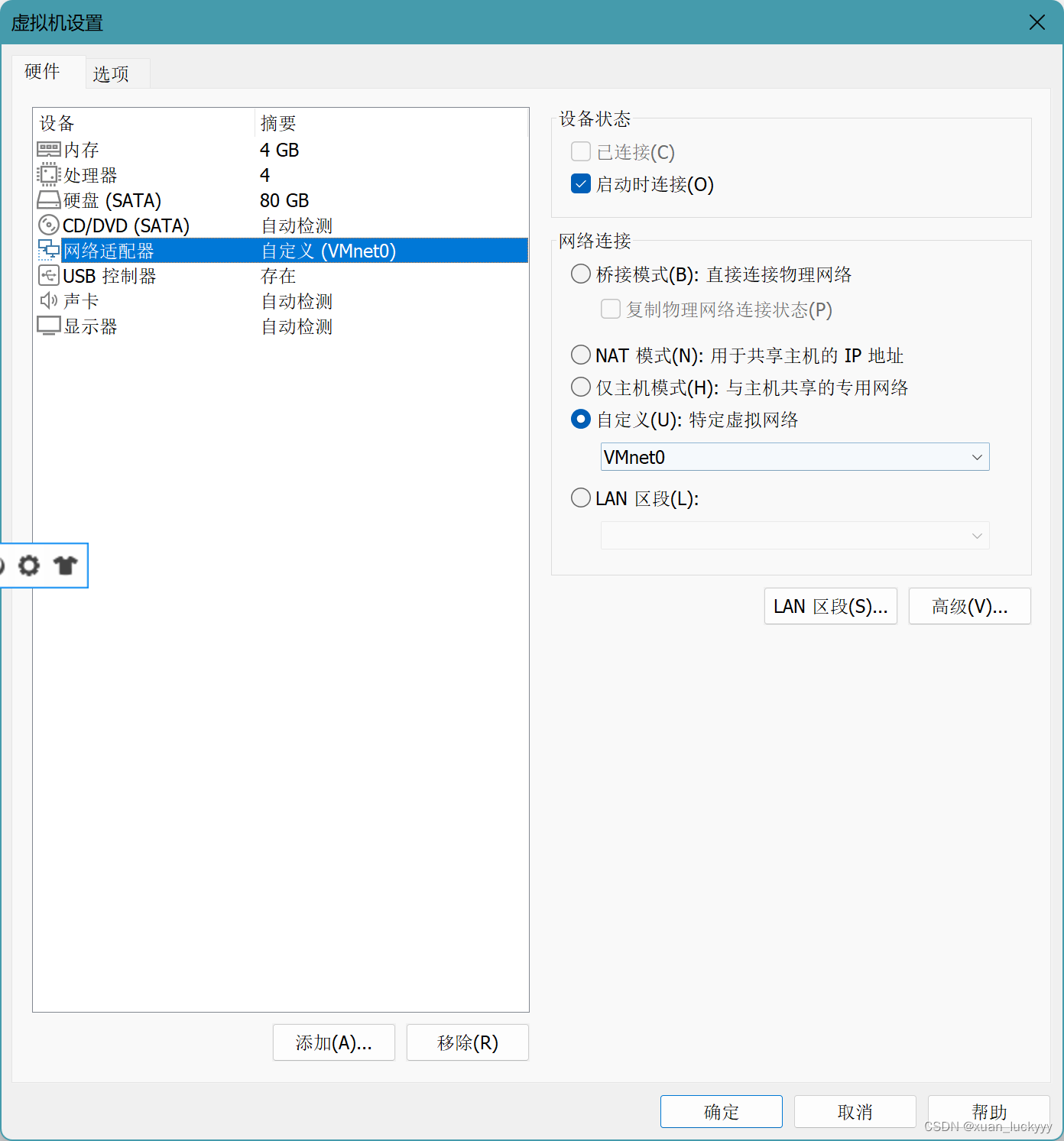This screenshot has height=1141, width=1064.
Task: Click the 高级(V) button
Action: click(x=969, y=605)
